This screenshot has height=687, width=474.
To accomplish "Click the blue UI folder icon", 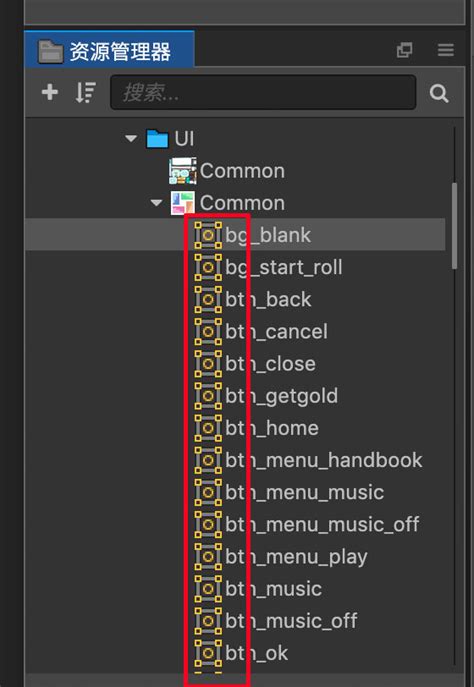I will [x=157, y=139].
